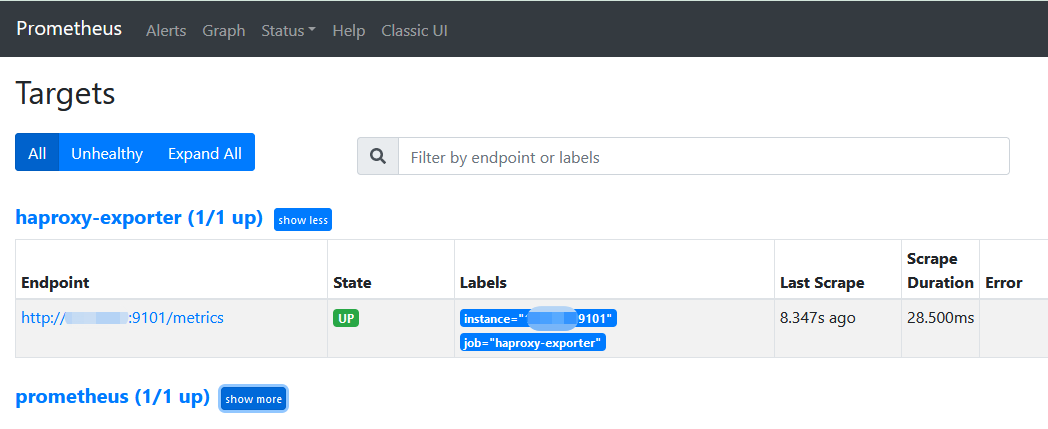This screenshot has height=429, width=1048.
Task: Open the Status dropdown menu
Action: 288,31
